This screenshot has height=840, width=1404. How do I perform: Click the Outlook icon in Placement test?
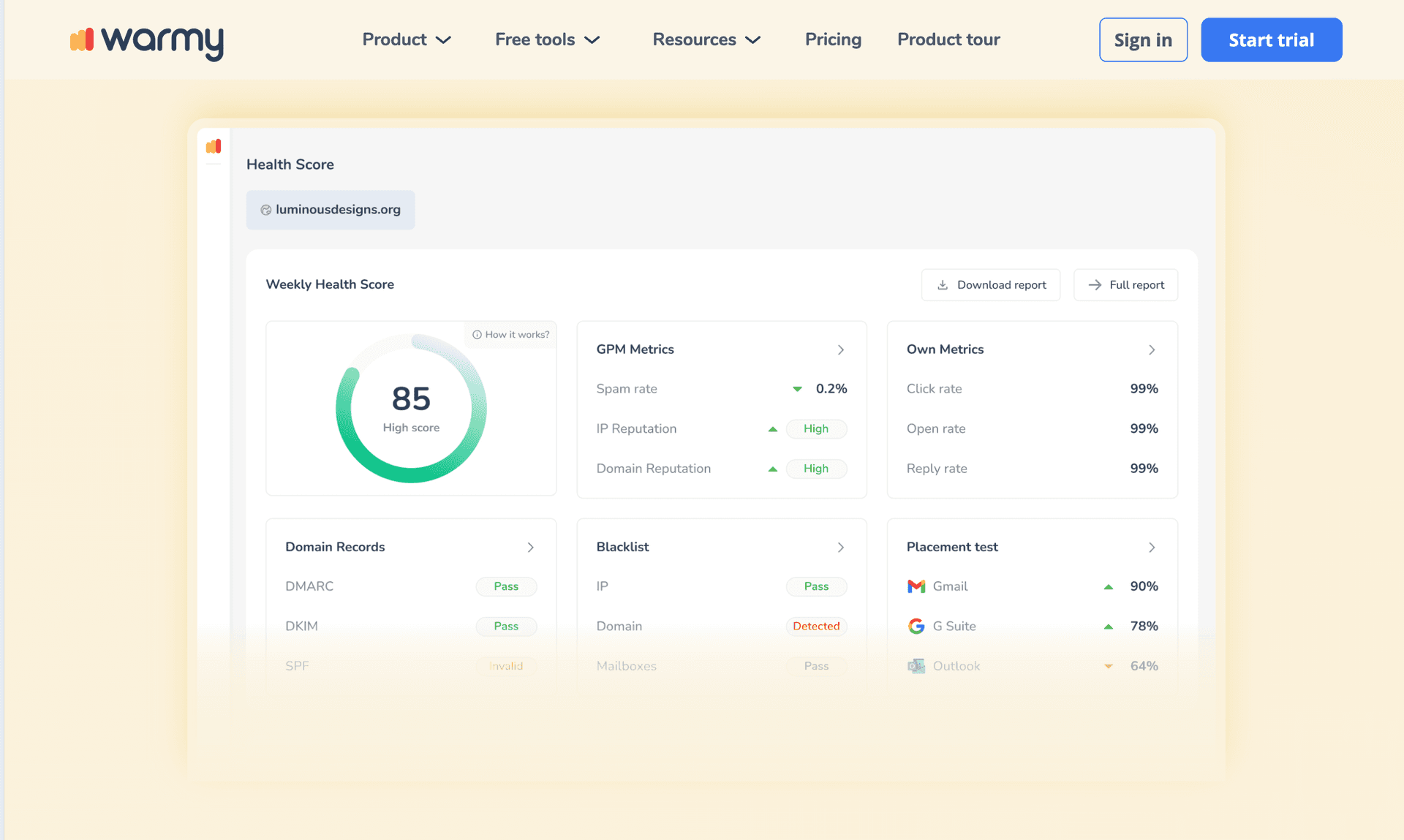click(916, 666)
